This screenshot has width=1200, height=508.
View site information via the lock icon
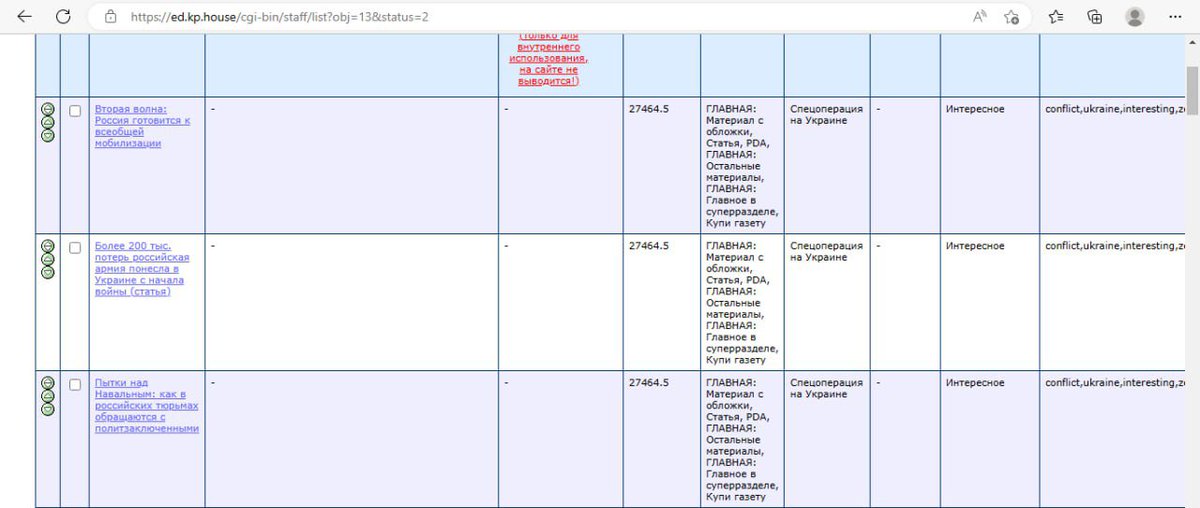pyautogui.click(x=111, y=17)
